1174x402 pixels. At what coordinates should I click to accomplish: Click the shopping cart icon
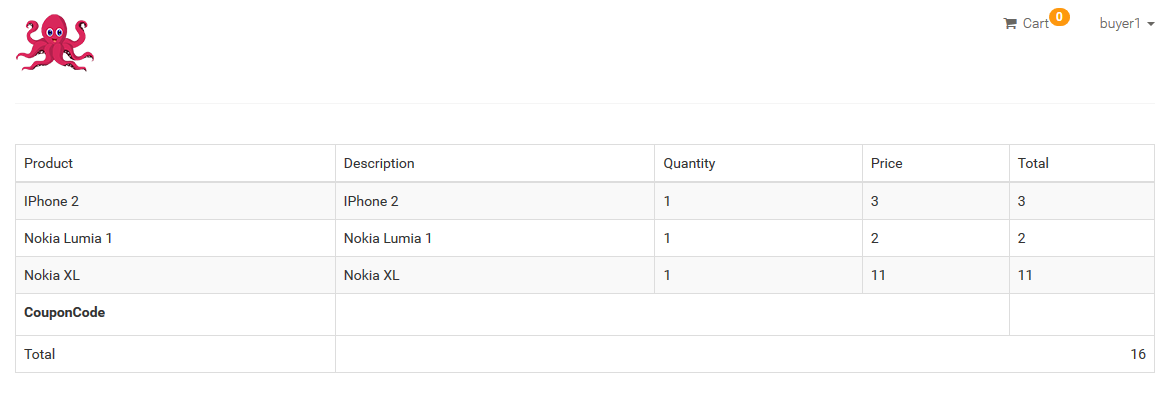click(x=1010, y=23)
